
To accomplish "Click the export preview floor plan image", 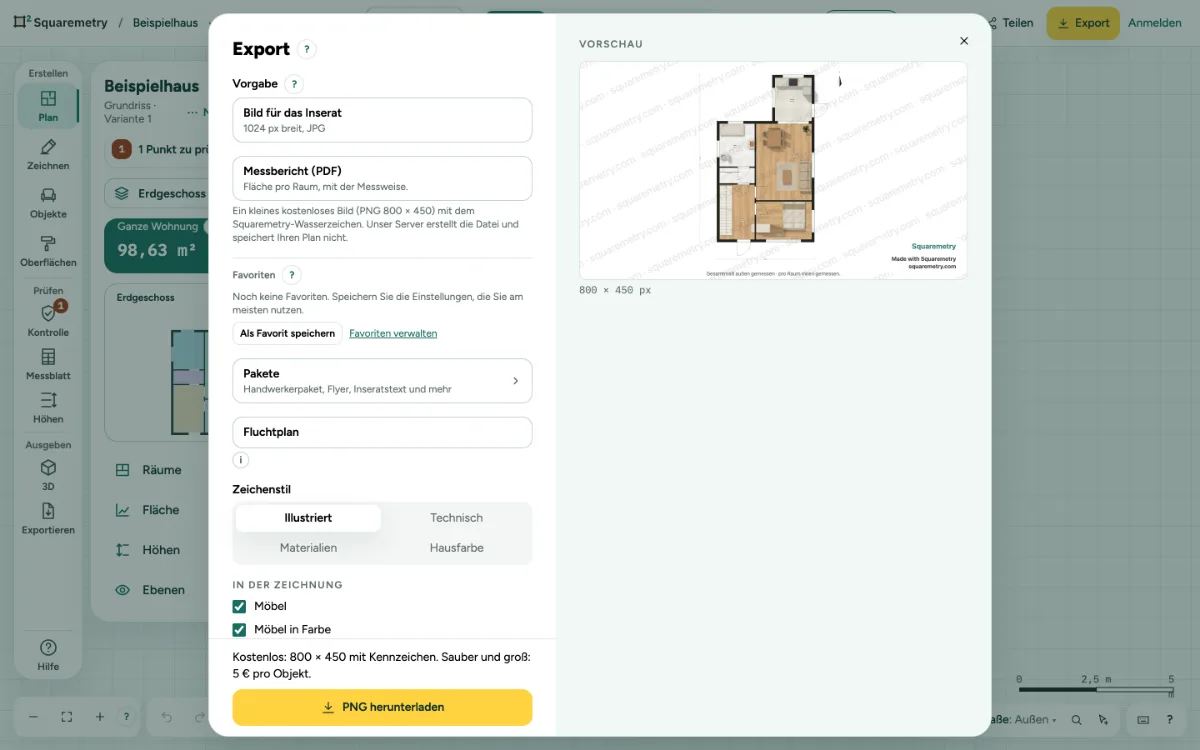I will click(x=773, y=171).
